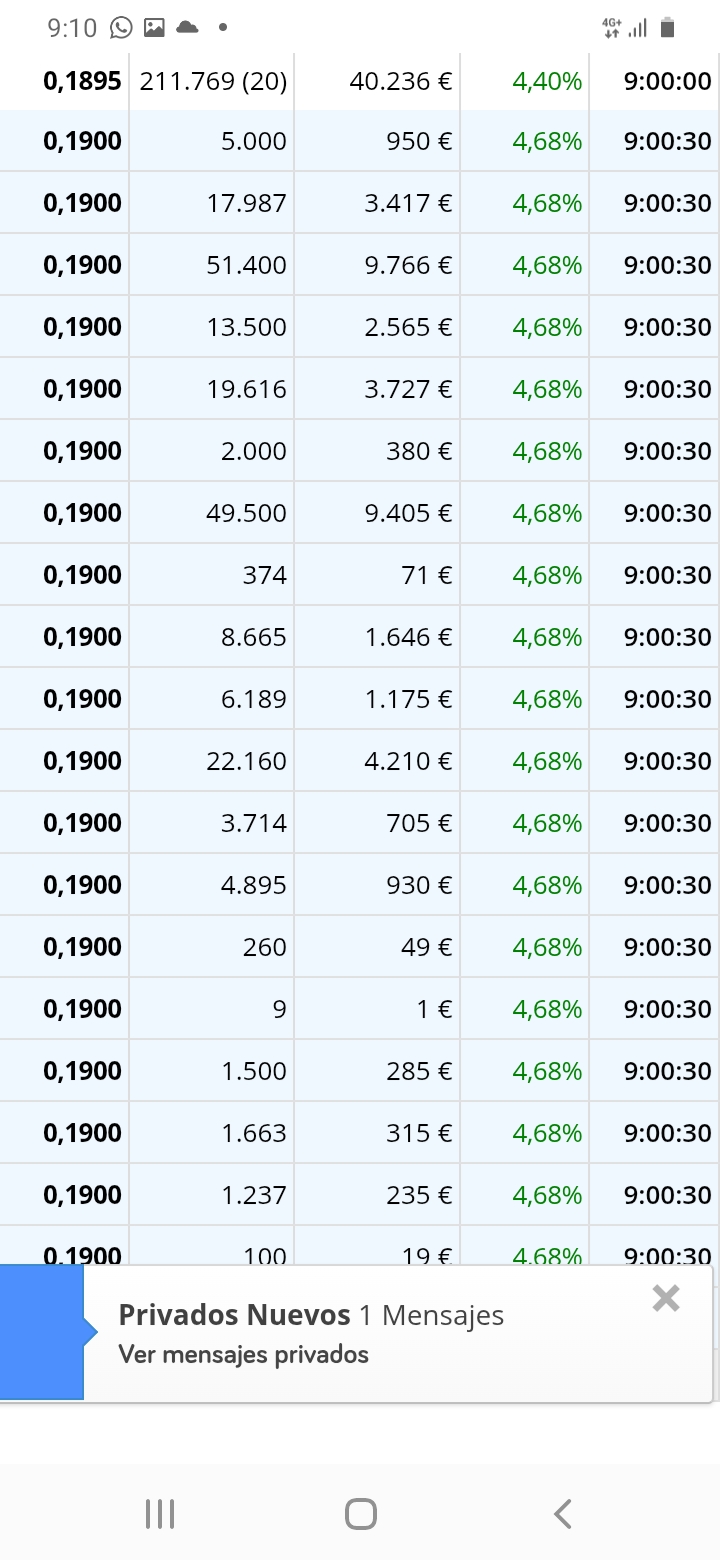This screenshot has height=1560, width=720.
Task: Select the row with volume 374
Action: 360,575
